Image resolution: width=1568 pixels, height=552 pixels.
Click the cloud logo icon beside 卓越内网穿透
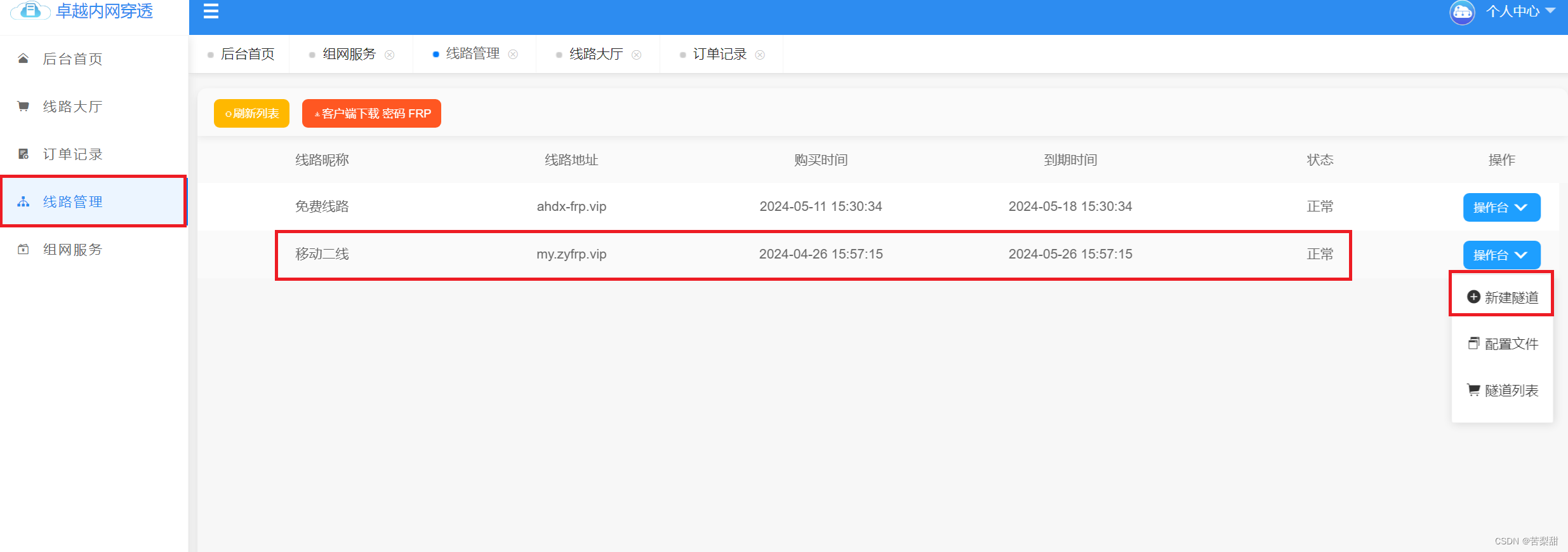[x=30, y=10]
